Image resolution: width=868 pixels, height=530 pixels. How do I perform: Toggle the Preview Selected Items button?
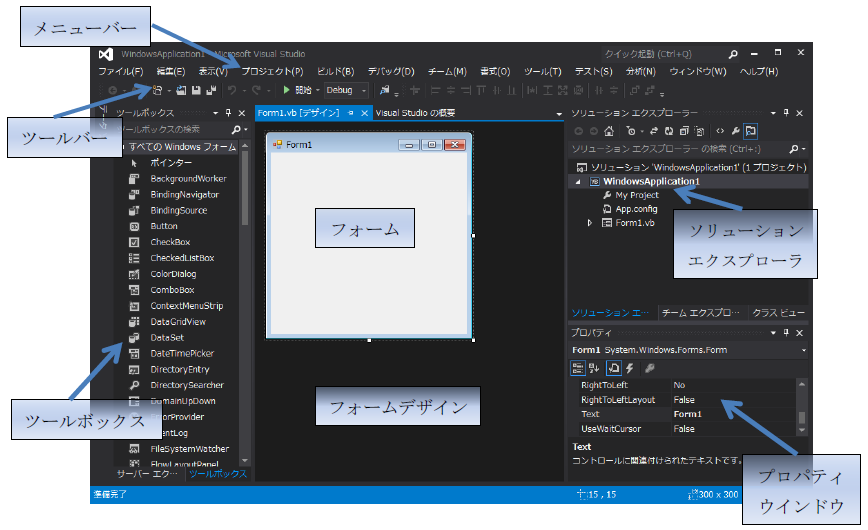pyautogui.click(x=751, y=131)
